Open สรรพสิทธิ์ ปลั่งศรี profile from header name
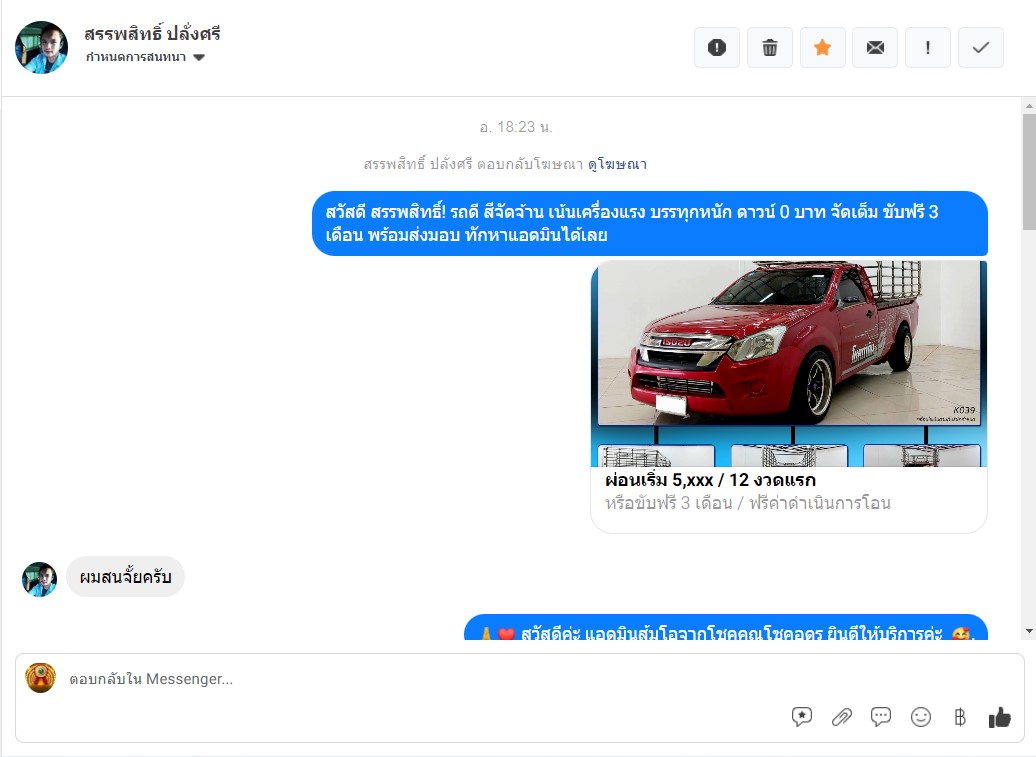The image size is (1036, 757). (x=152, y=34)
